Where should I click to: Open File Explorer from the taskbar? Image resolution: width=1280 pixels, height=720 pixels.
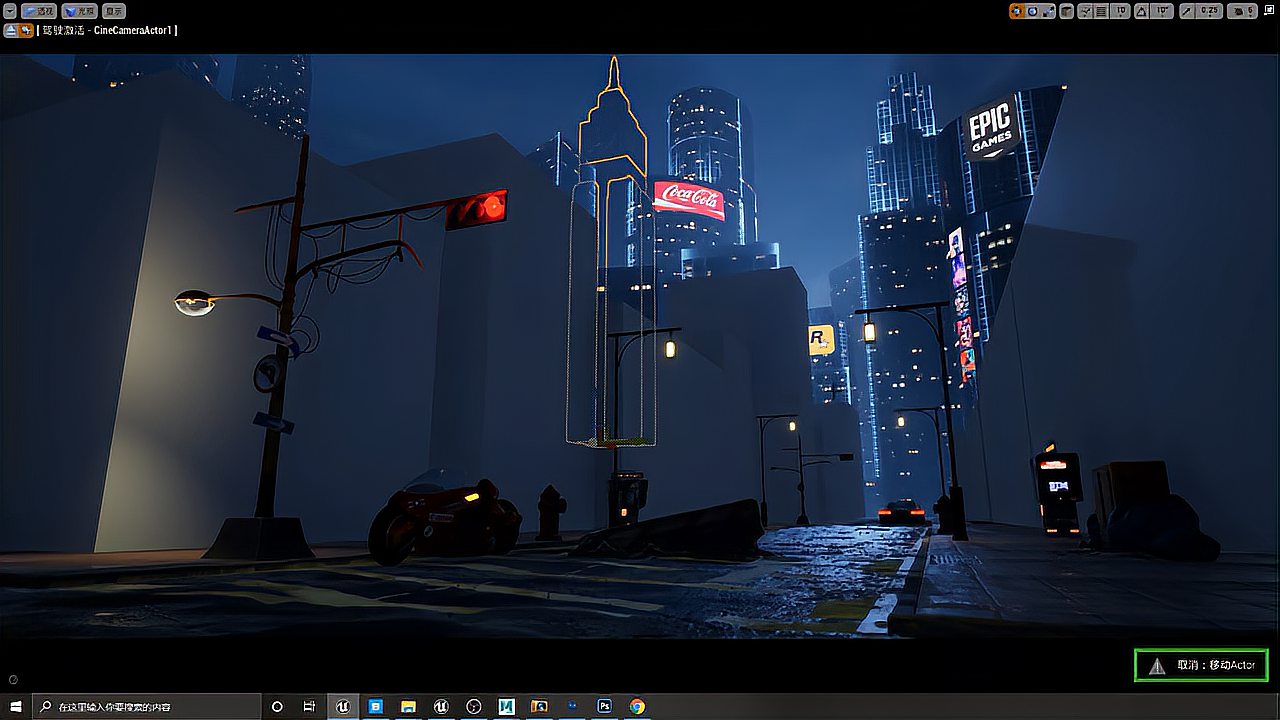[x=408, y=706]
